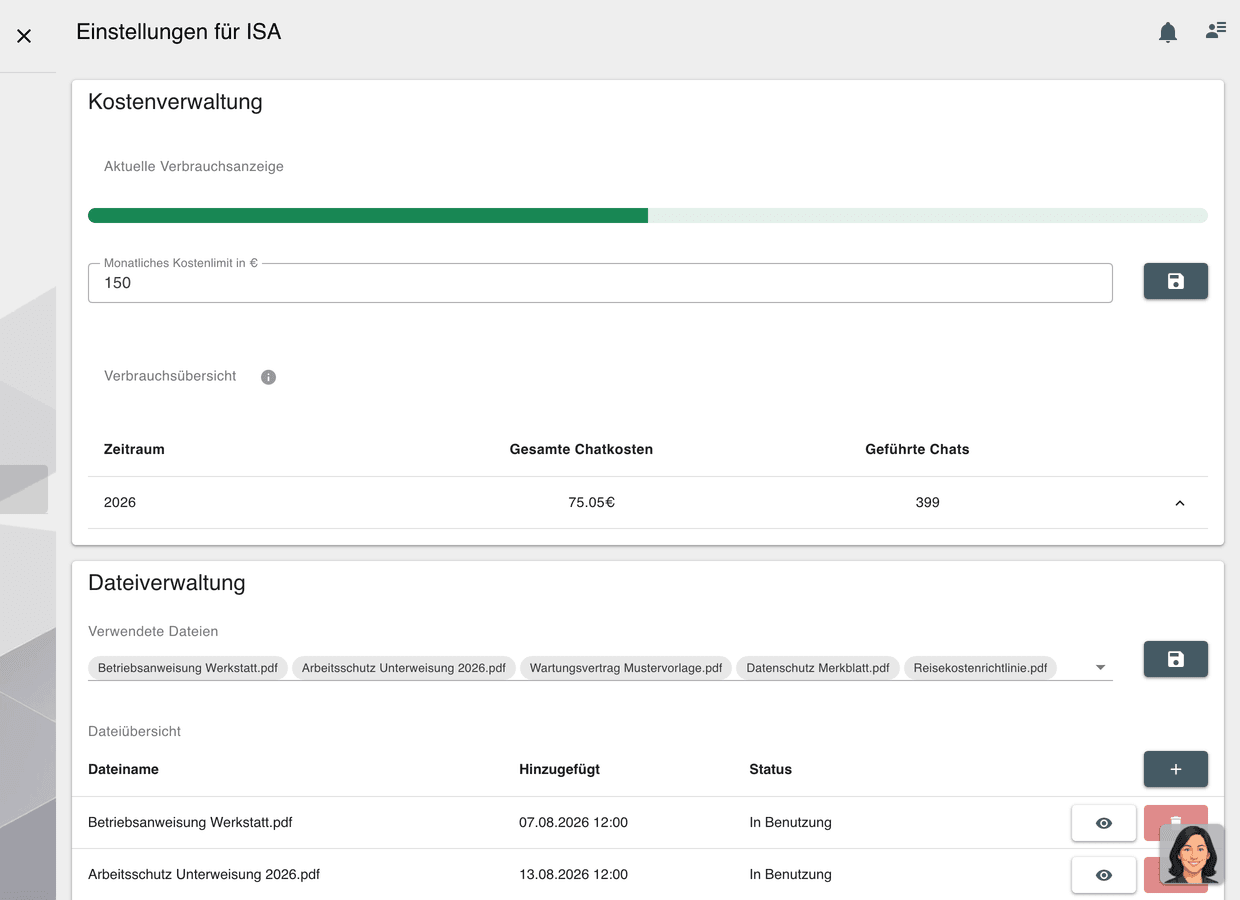Select the Wartungsvertrag Mustervorlage.pdf chip

pos(626,668)
